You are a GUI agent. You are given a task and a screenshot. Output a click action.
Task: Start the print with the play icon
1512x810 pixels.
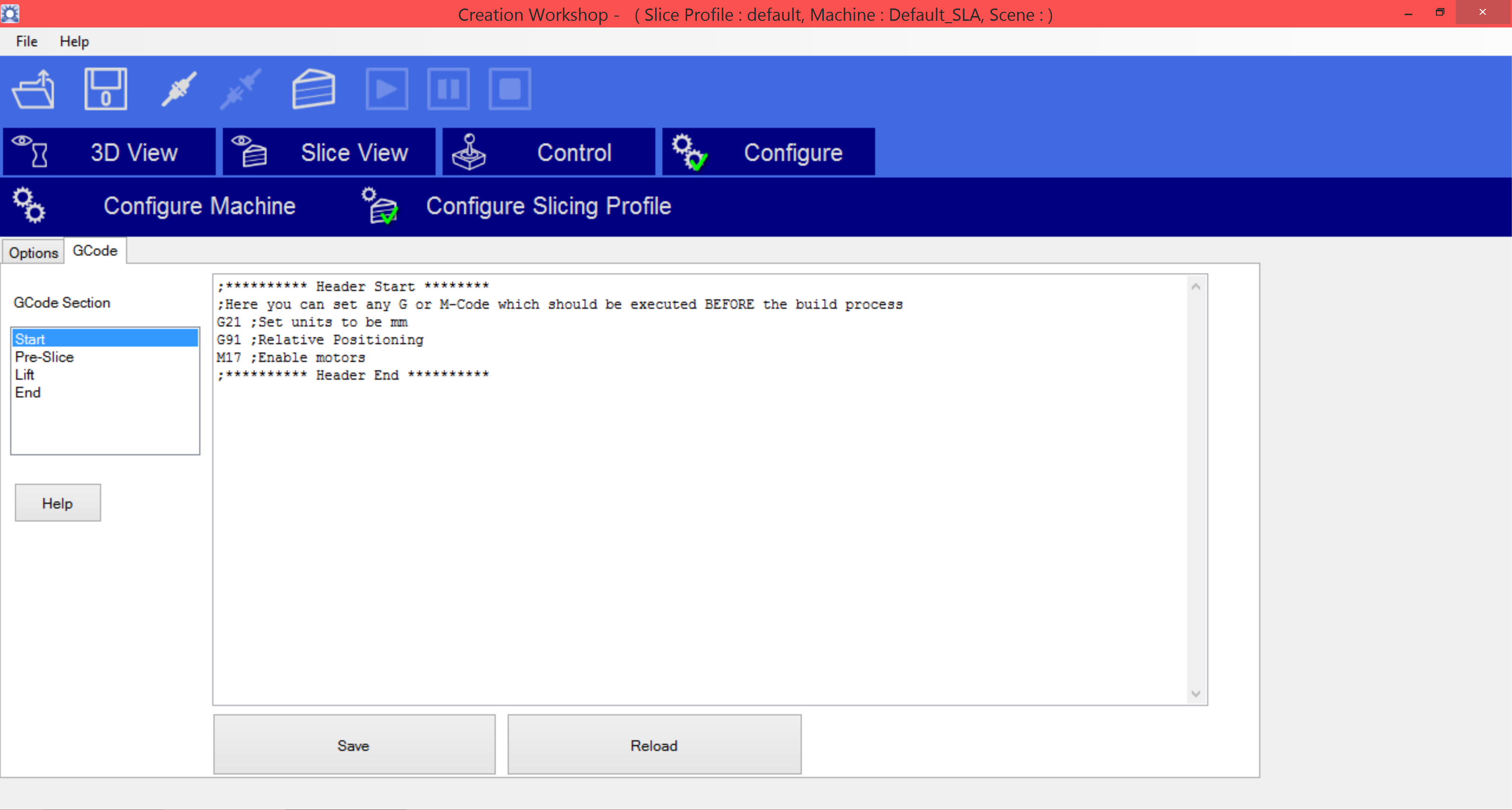(387, 89)
